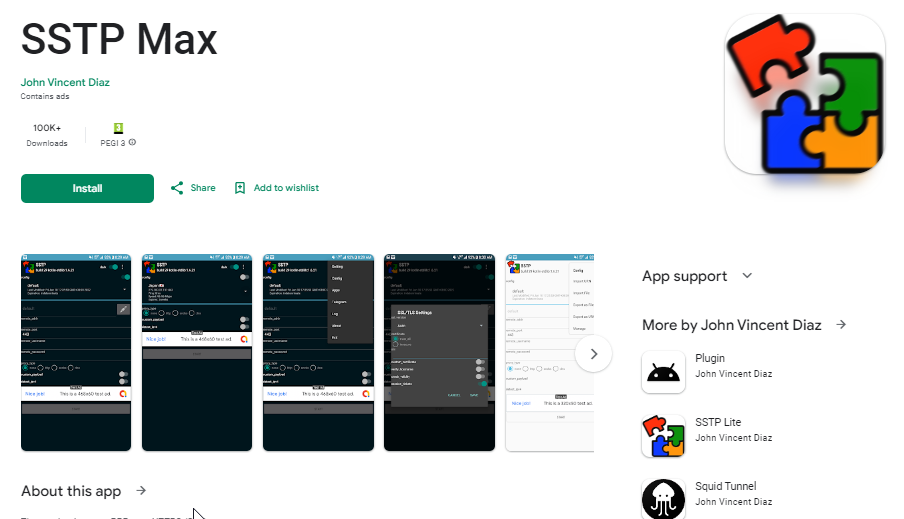Expand the App support section

[x=747, y=276]
